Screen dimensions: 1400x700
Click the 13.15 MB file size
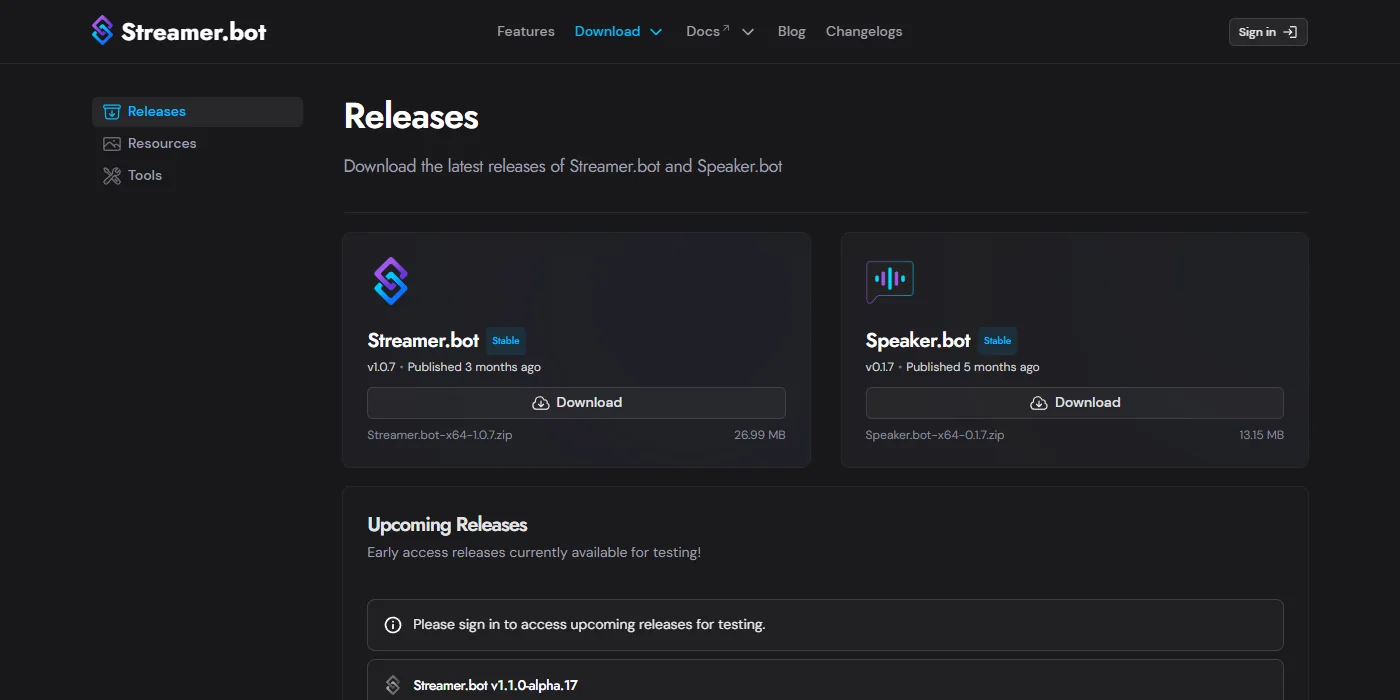(x=1262, y=435)
